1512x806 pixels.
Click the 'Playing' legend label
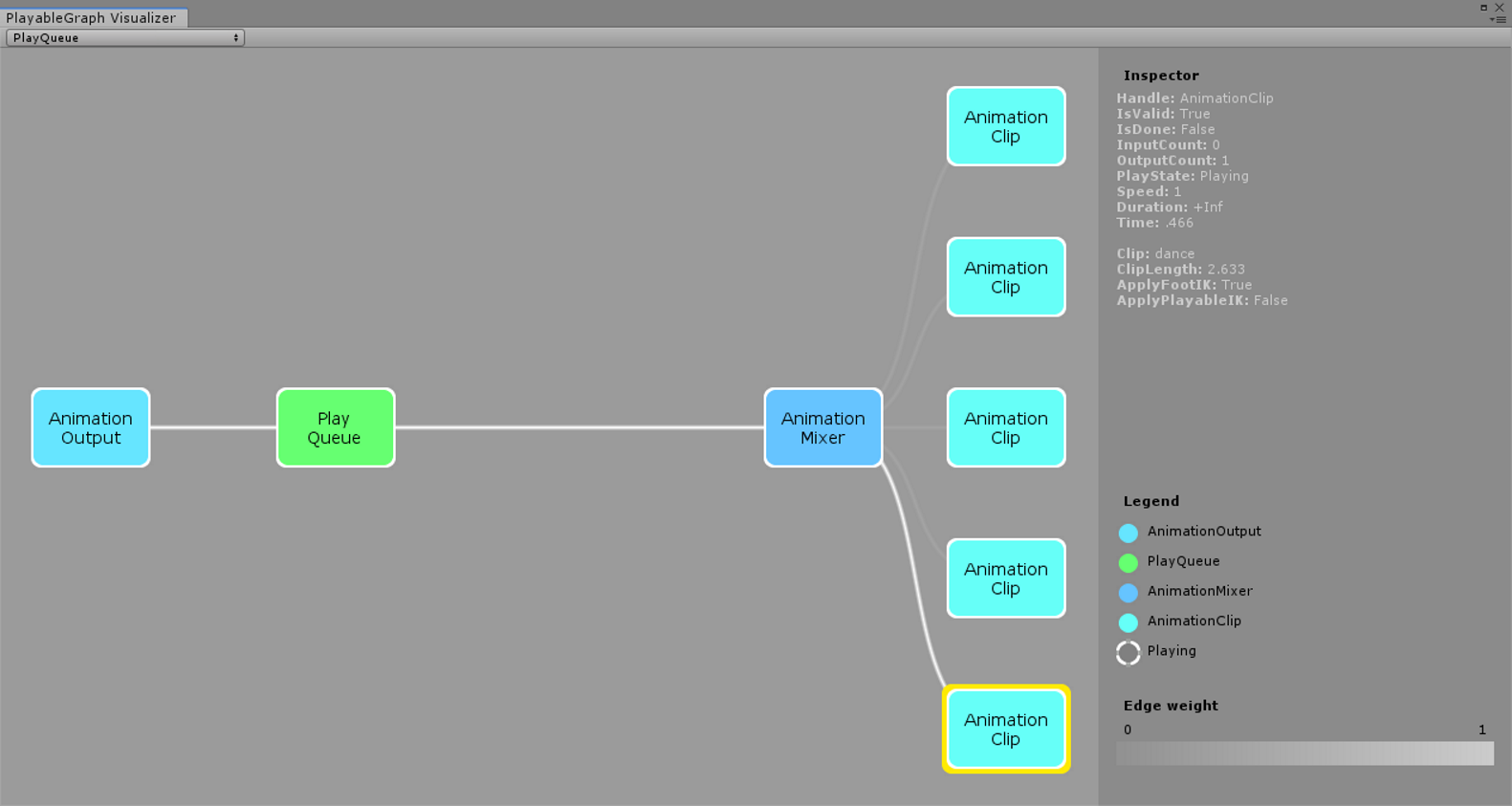point(1172,651)
